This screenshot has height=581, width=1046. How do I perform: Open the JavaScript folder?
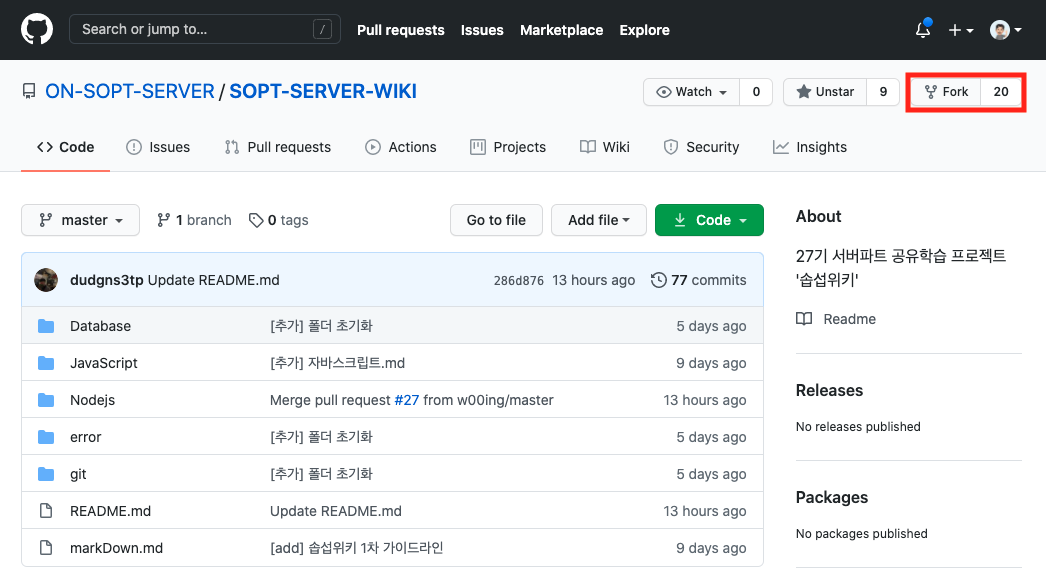(x=103, y=363)
